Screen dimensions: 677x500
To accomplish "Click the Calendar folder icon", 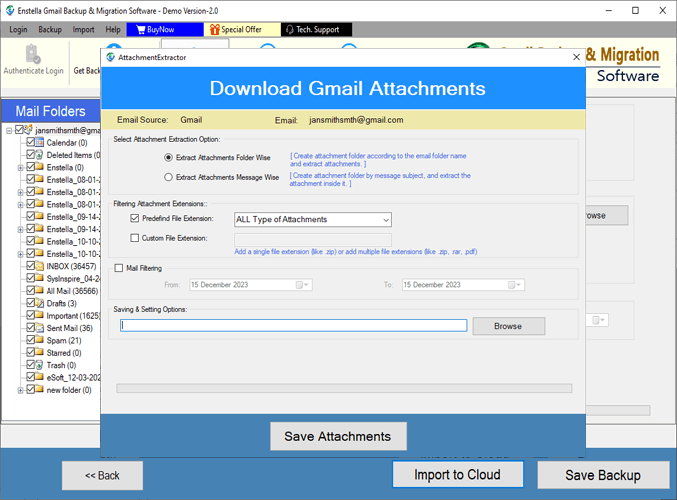I will click(40, 143).
